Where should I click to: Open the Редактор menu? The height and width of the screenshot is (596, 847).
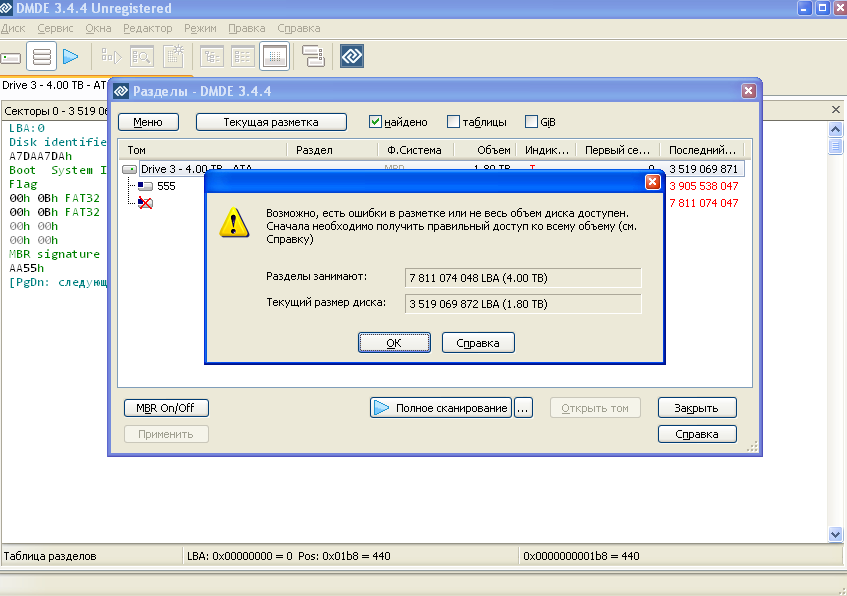pos(148,28)
